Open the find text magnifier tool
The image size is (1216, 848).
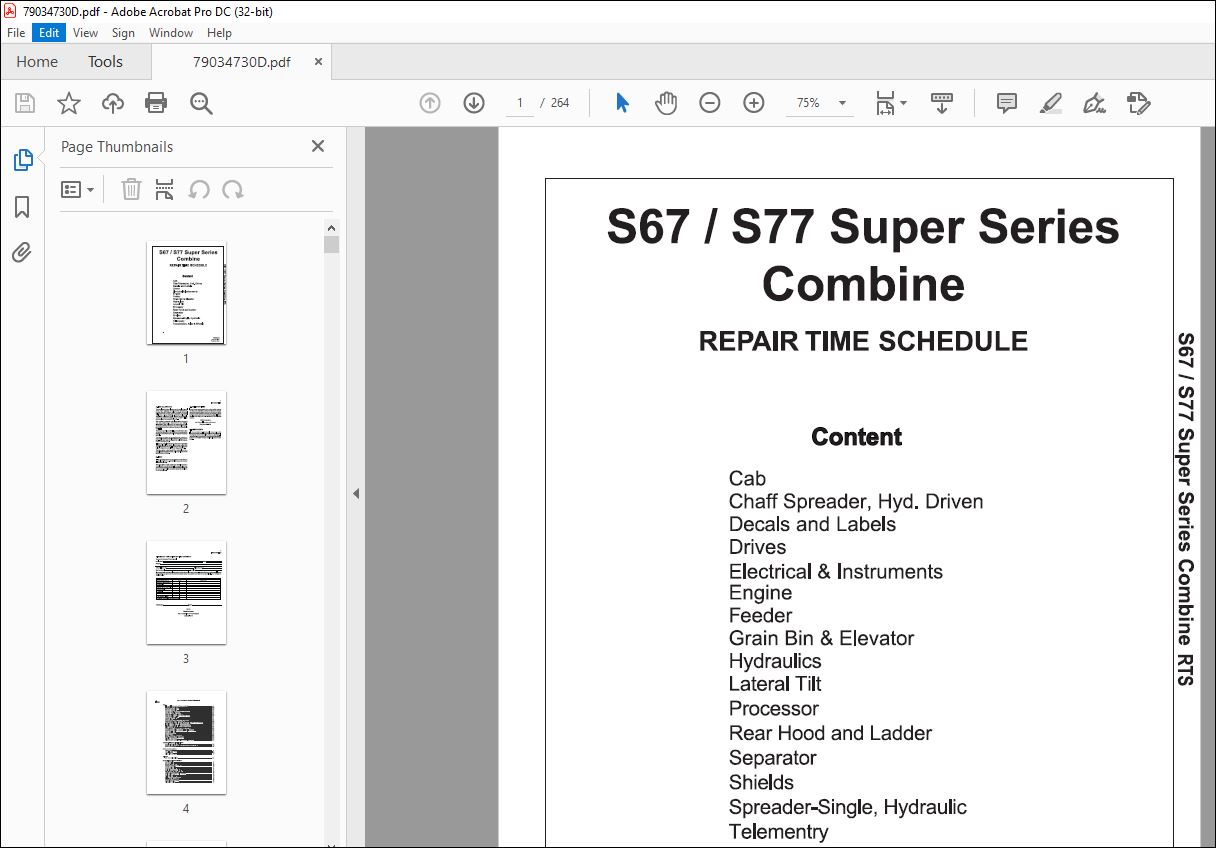201,103
